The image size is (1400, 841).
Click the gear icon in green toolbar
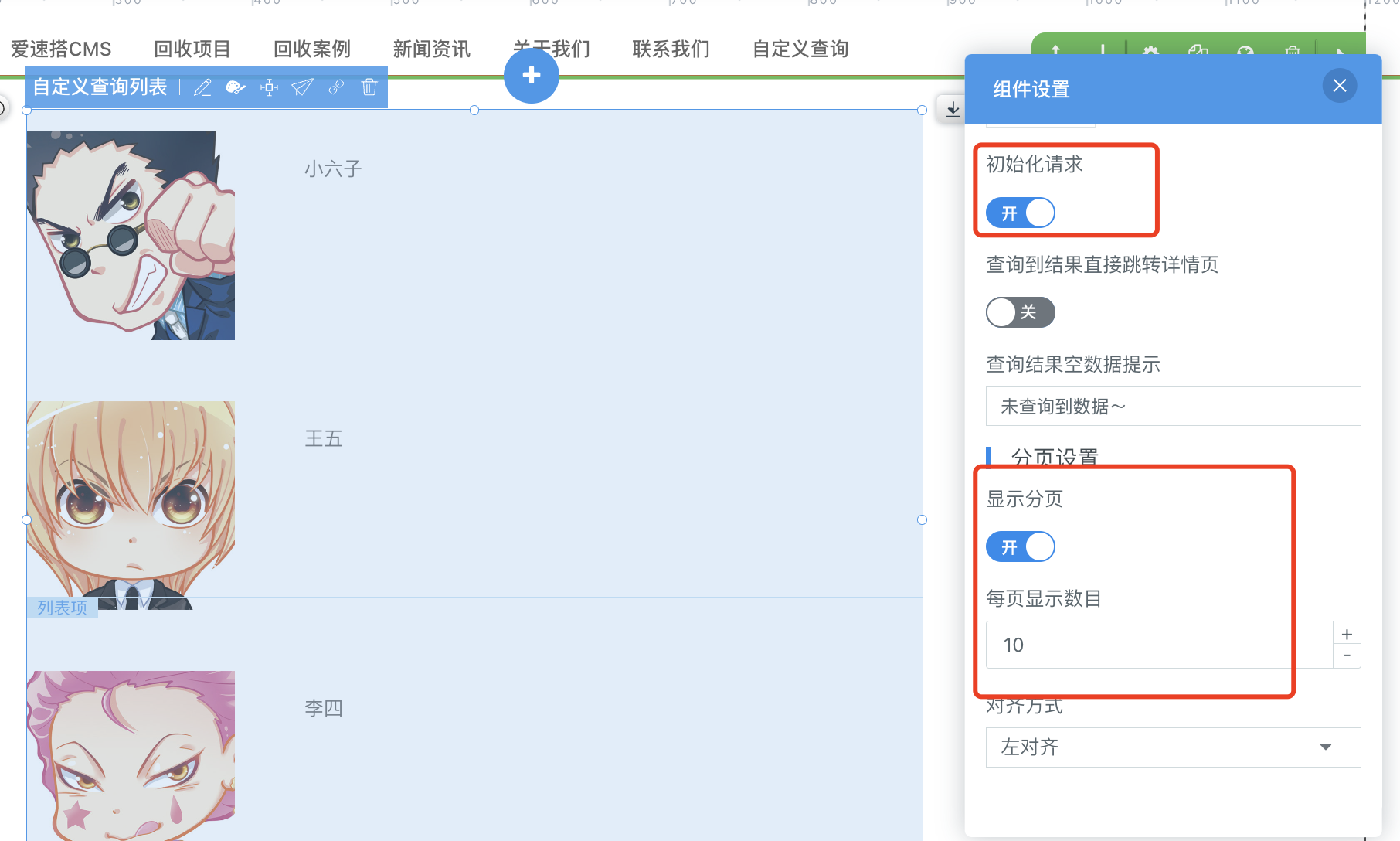tap(1150, 51)
